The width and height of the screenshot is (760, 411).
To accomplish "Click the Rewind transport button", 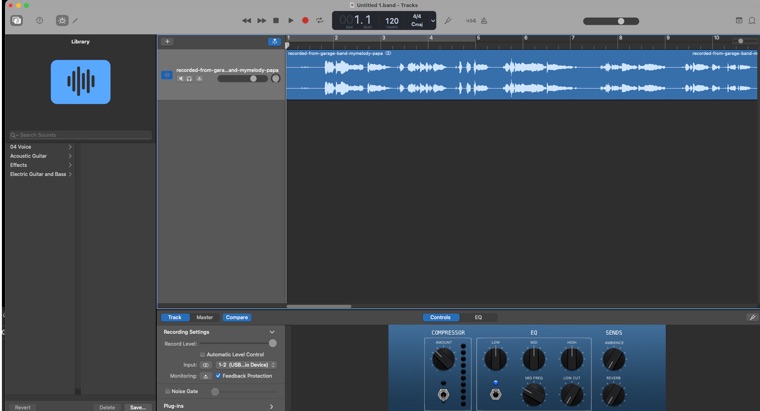I will [246, 20].
